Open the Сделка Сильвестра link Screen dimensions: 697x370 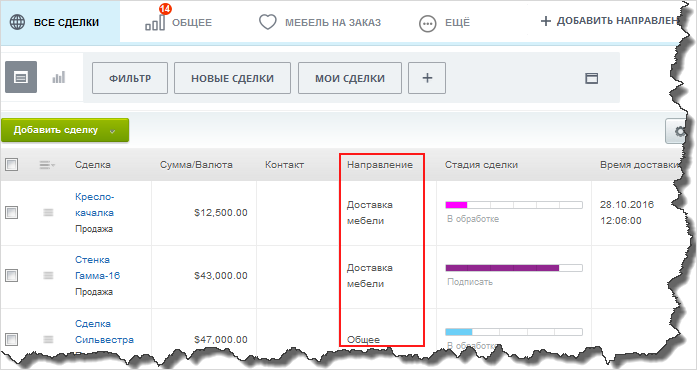[x=104, y=331]
